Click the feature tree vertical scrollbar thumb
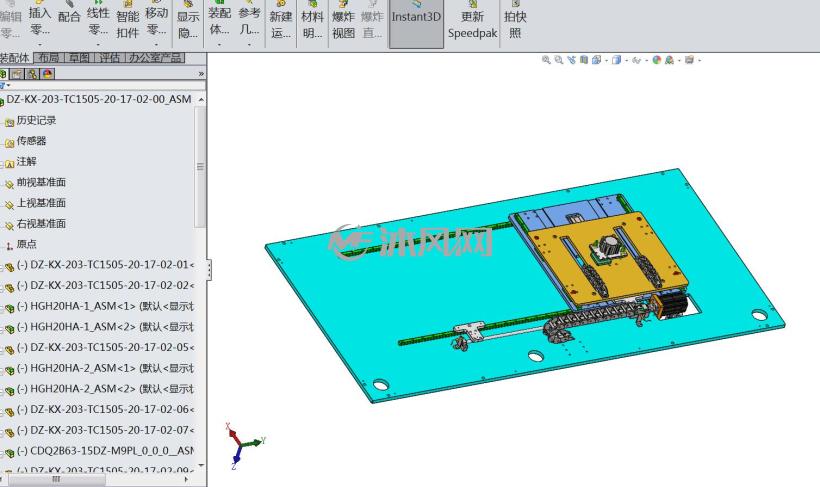The image size is (820, 487). (x=200, y=167)
